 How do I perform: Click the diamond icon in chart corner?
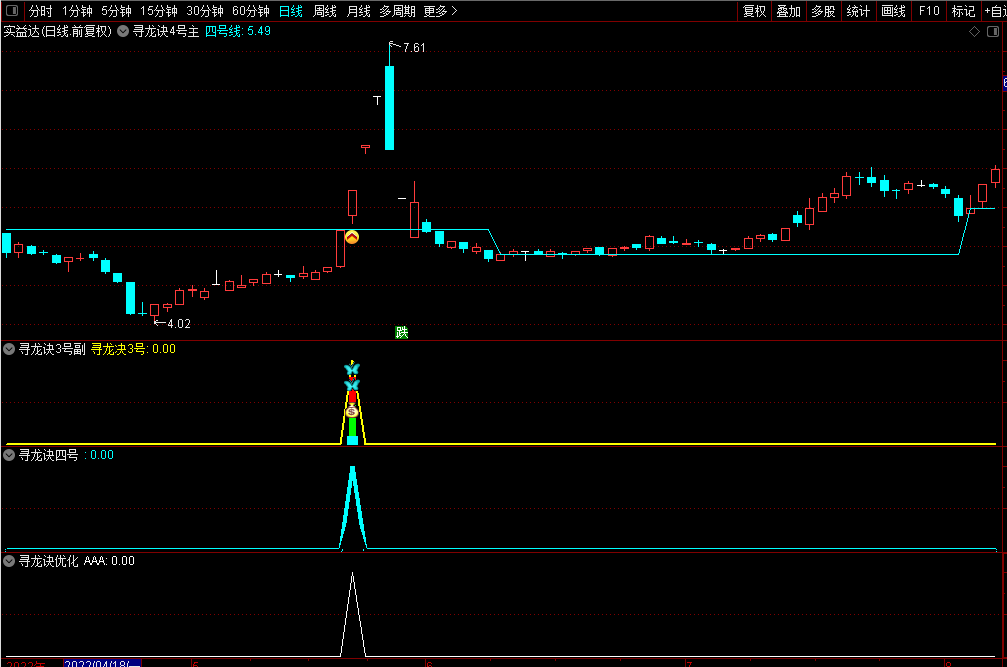[975, 32]
